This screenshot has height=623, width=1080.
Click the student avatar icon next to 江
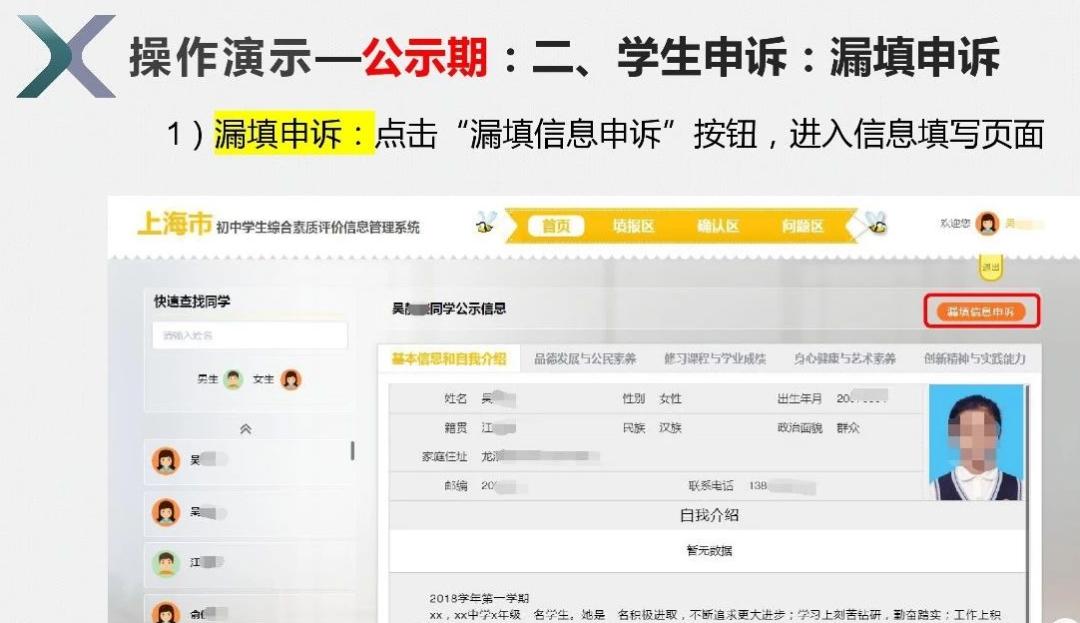tap(166, 562)
